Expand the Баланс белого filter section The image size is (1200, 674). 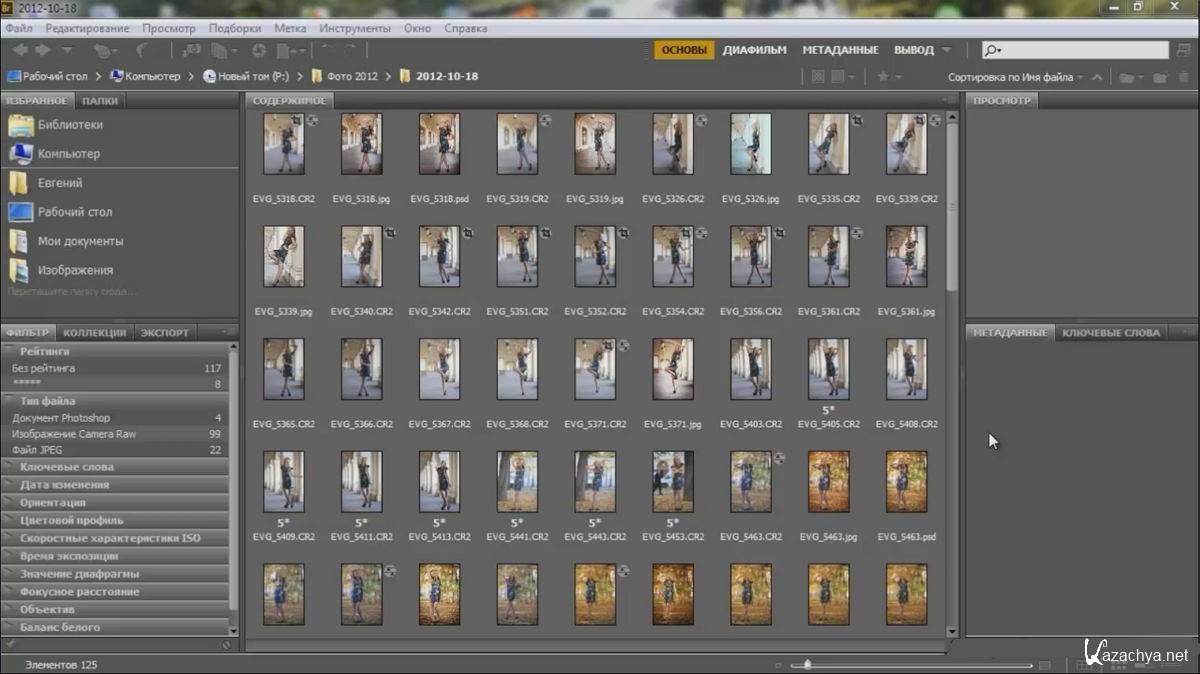click(59, 627)
